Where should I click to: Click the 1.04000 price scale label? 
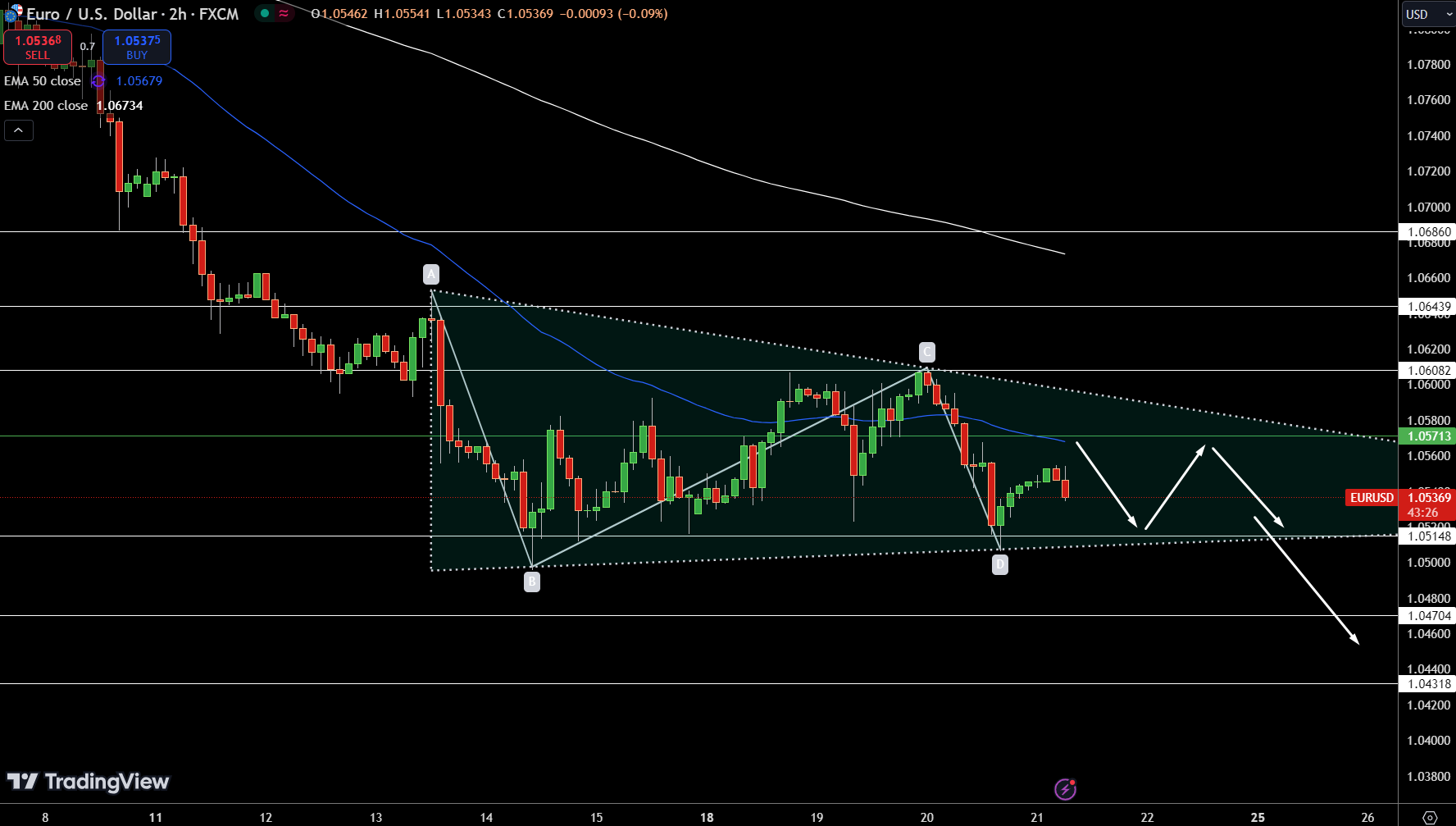(x=1428, y=740)
